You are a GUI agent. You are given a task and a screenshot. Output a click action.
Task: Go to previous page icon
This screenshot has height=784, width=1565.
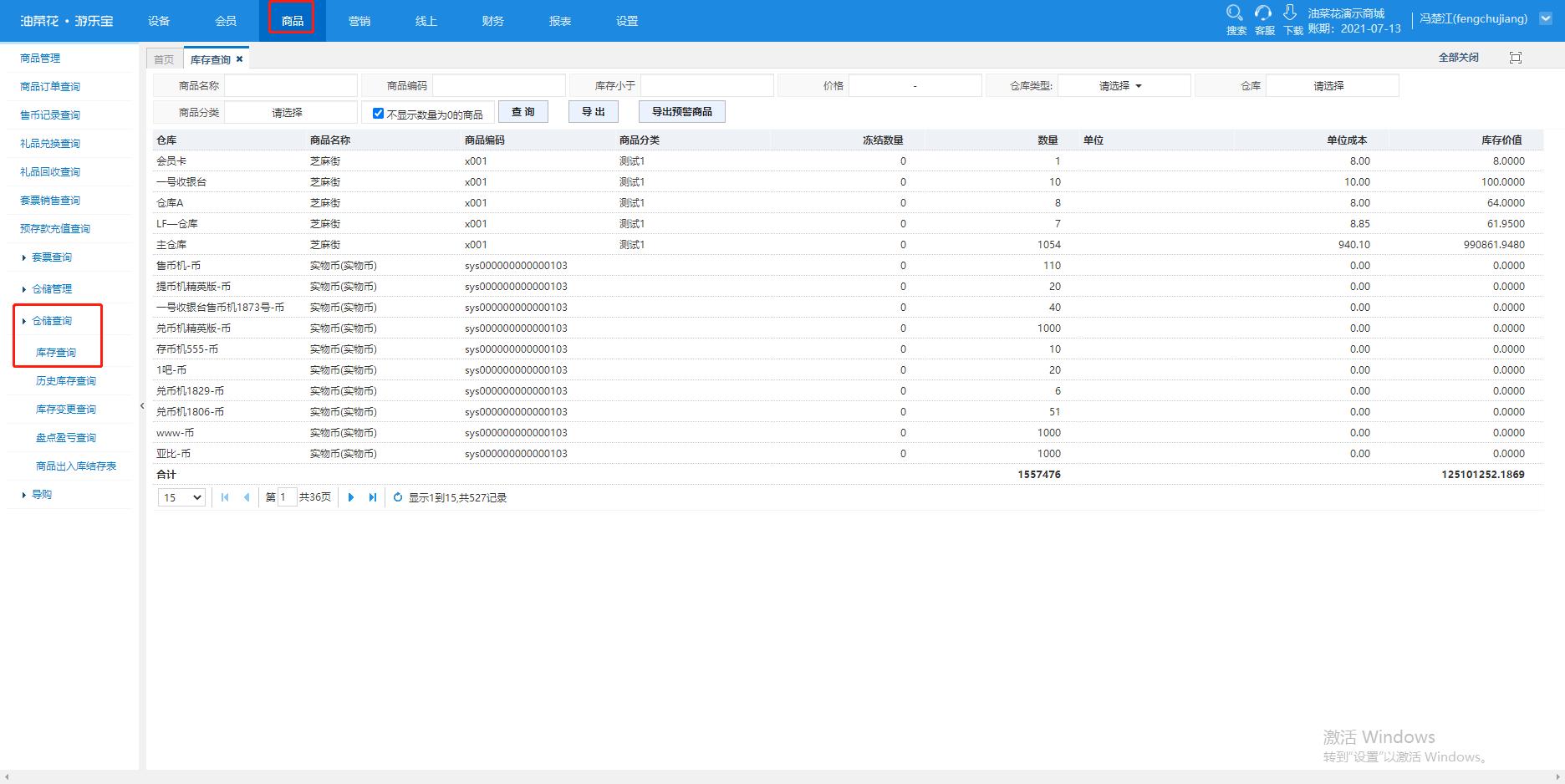[x=247, y=497]
